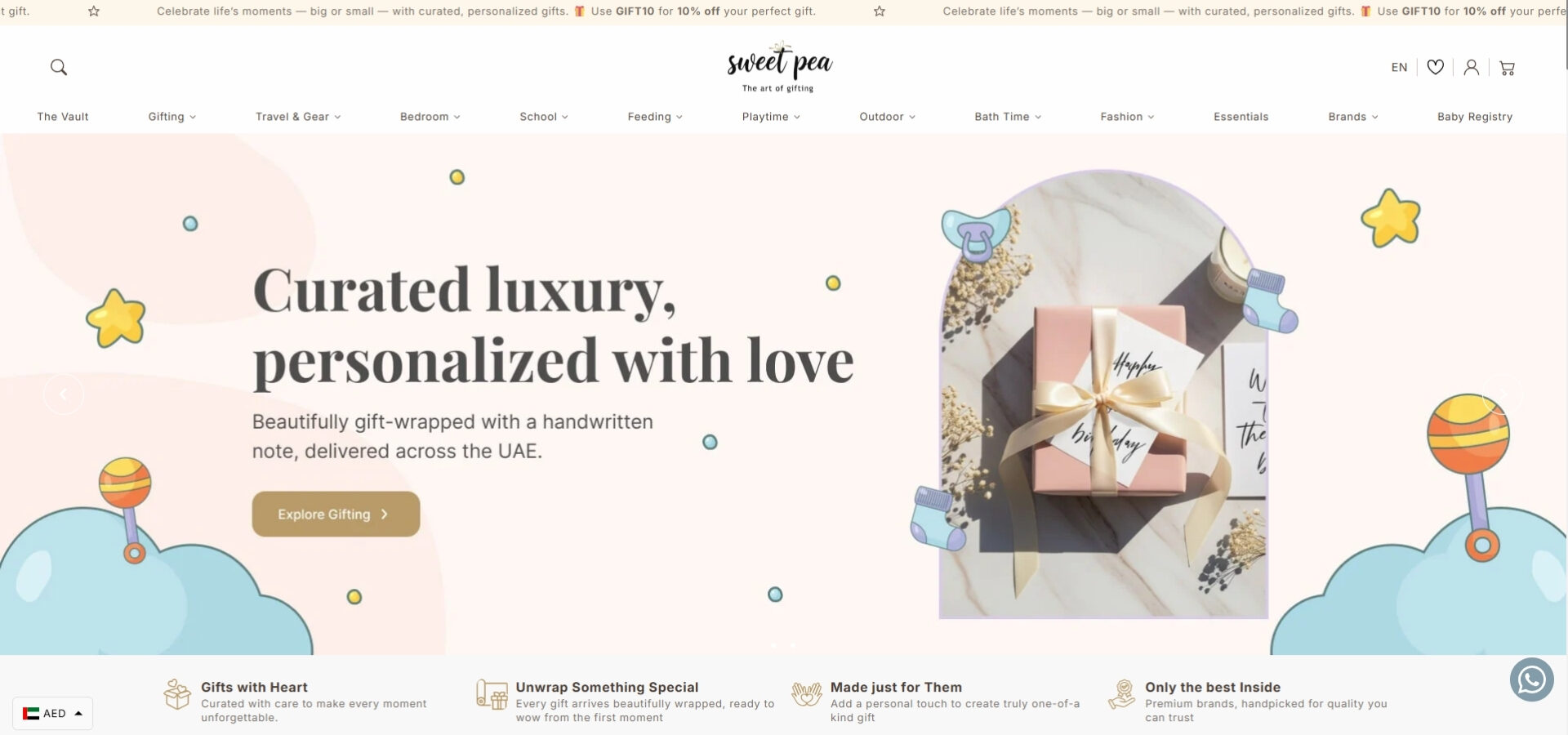Open The Vault menu item

pos(63,117)
